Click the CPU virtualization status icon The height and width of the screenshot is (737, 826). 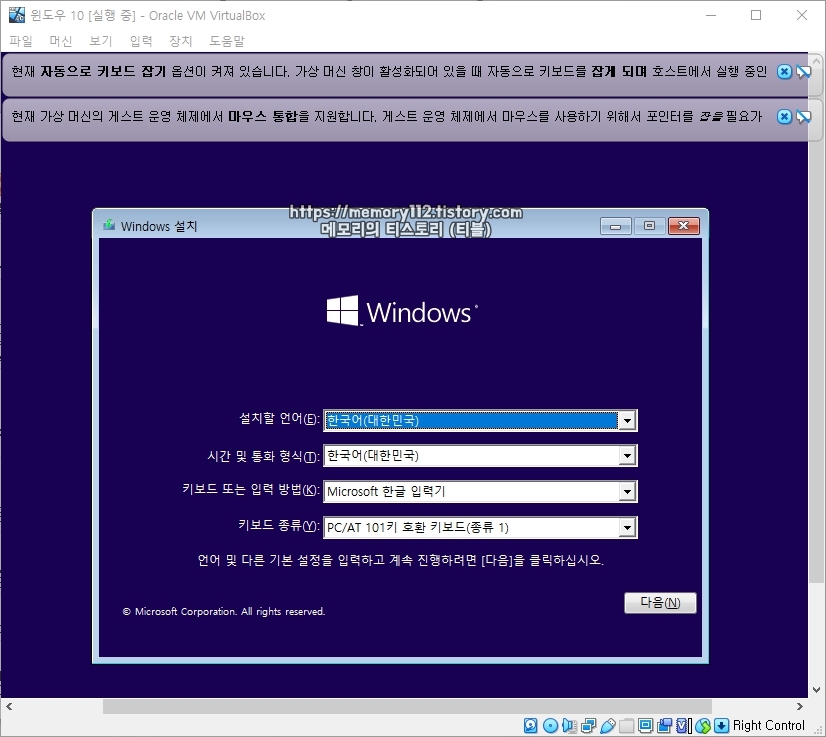[x=683, y=725]
